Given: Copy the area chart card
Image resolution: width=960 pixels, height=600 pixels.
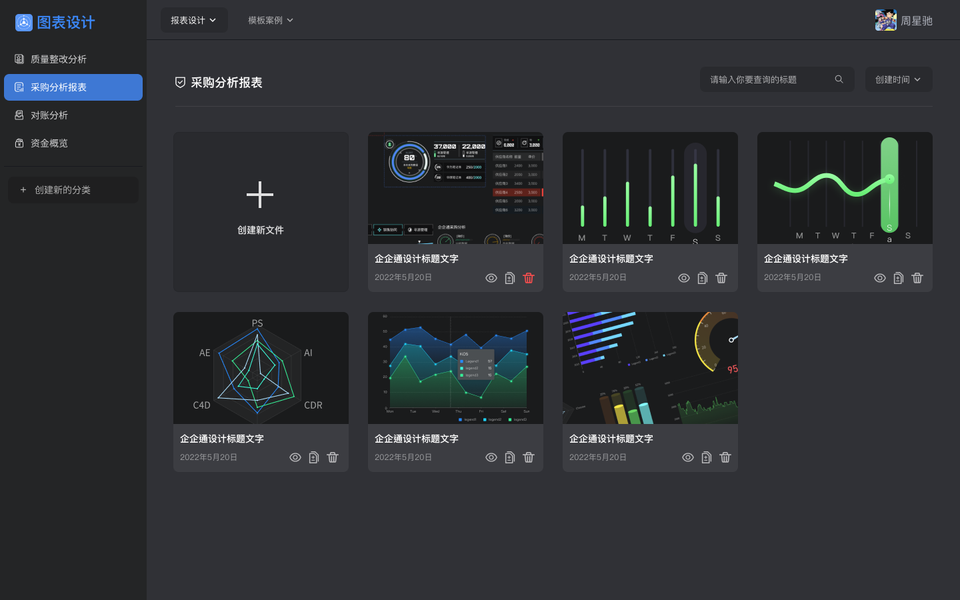Looking at the screenshot, I should [509, 457].
